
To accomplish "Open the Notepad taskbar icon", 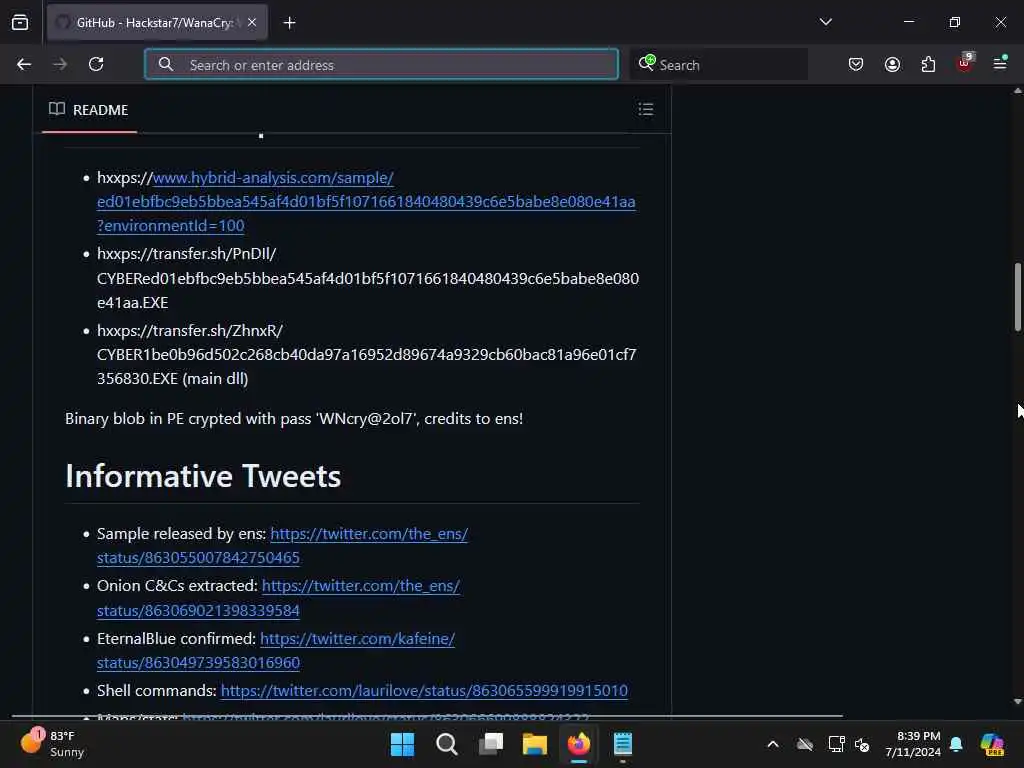I will [x=623, y=744].
